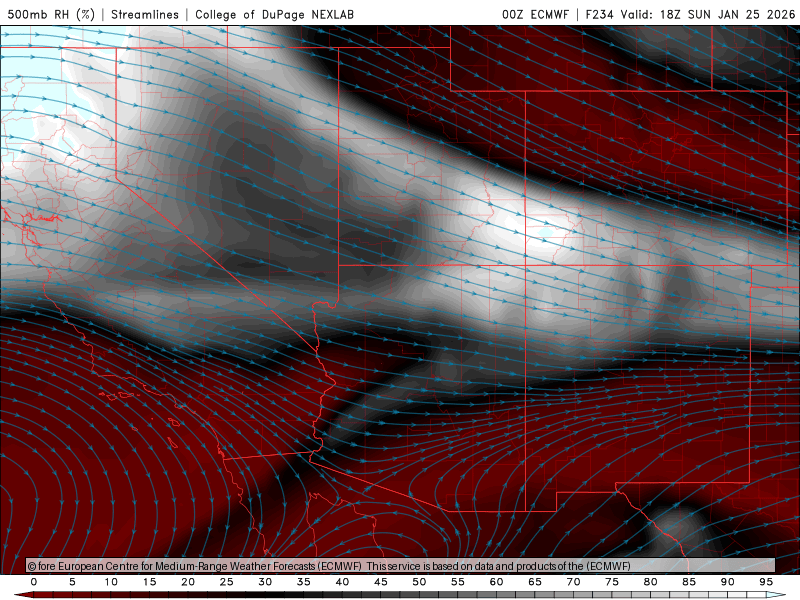Viewport: 800px width, 600px height.
Task: Click the "500mb RH (%)" title text
Action: [51, 14]
